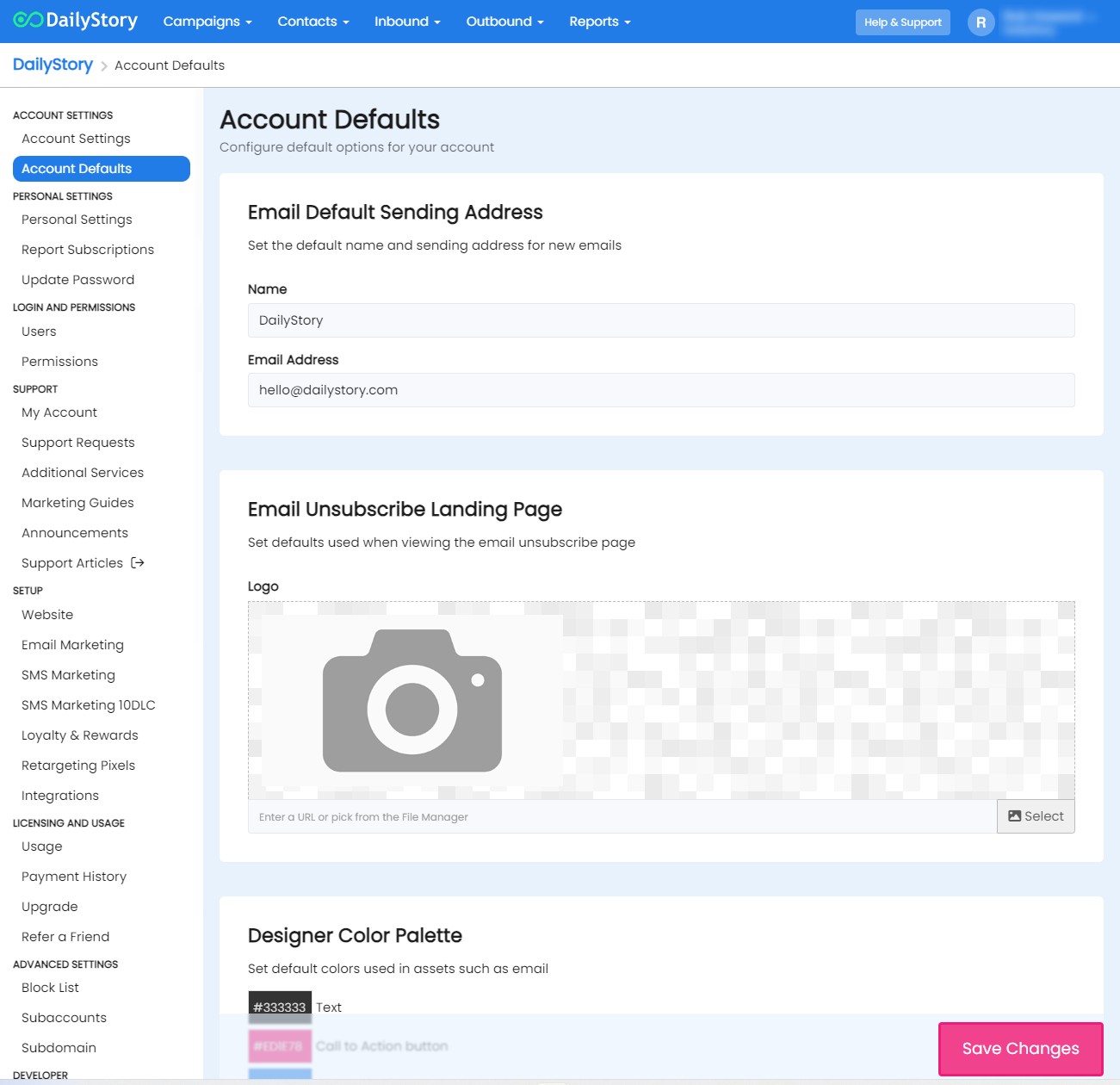
Task: Open Payment History
Action: 74,877
